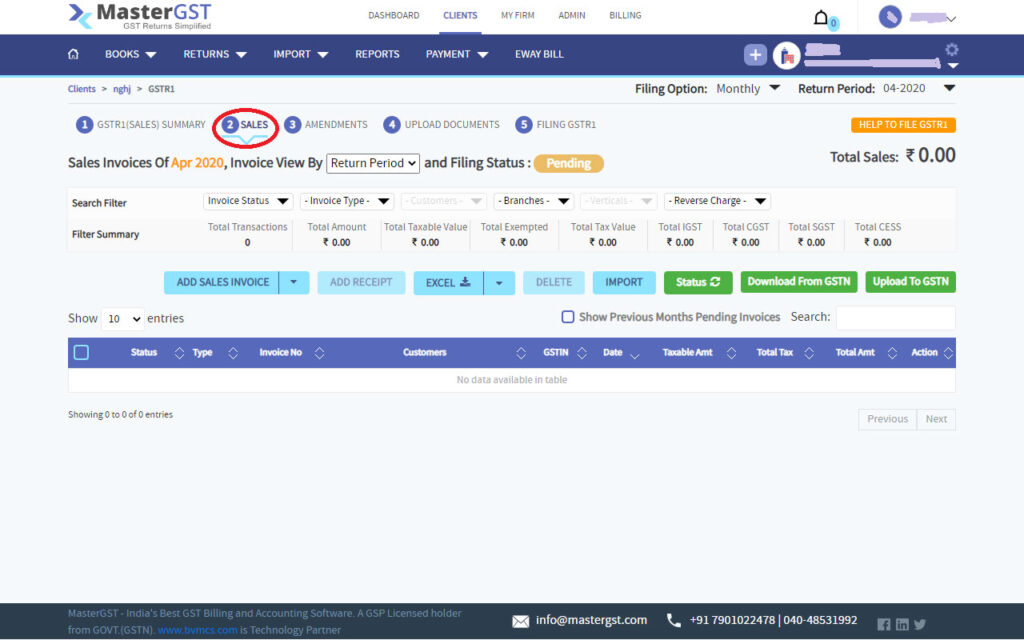Open the settings gear icon
This screenshot has width=1024, height=640.
951,50
